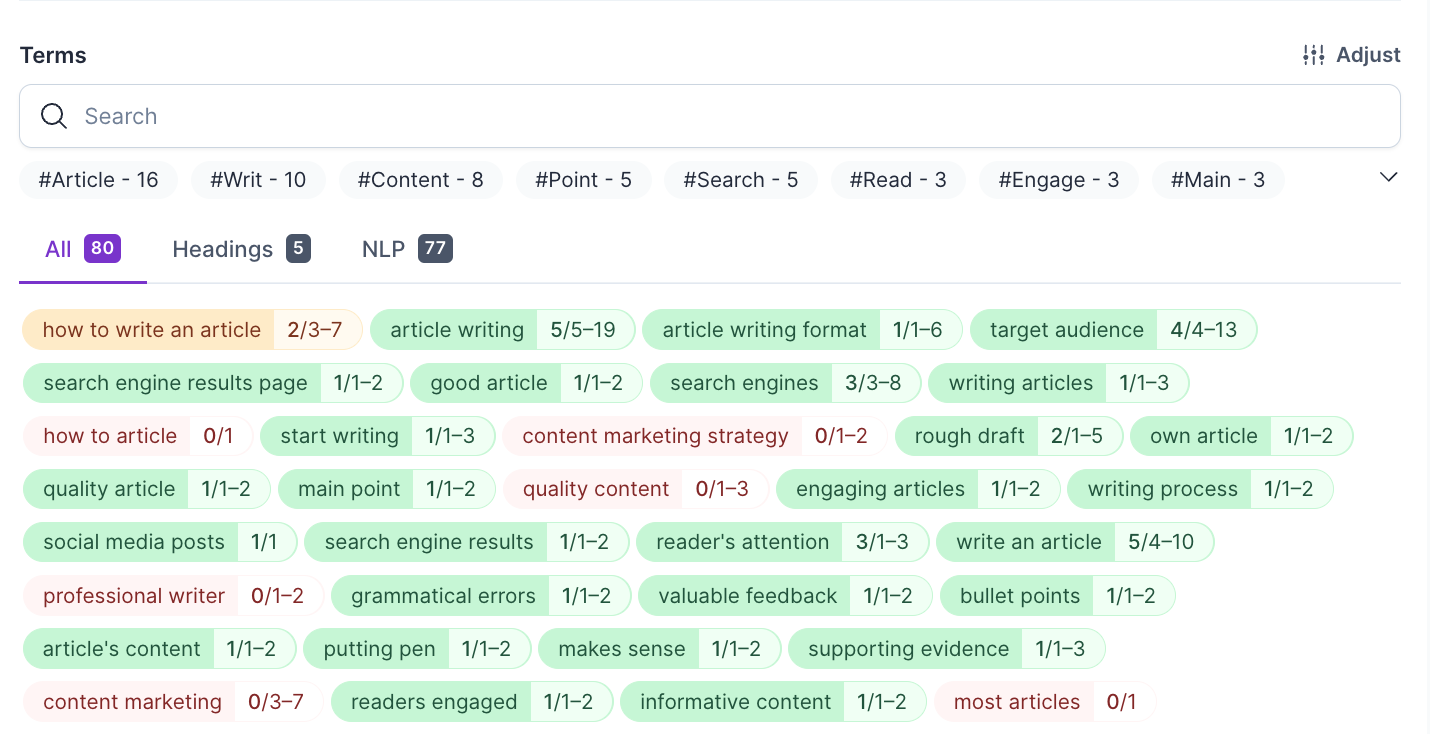Select the #Search - 5 filter

tap(740, 180)
